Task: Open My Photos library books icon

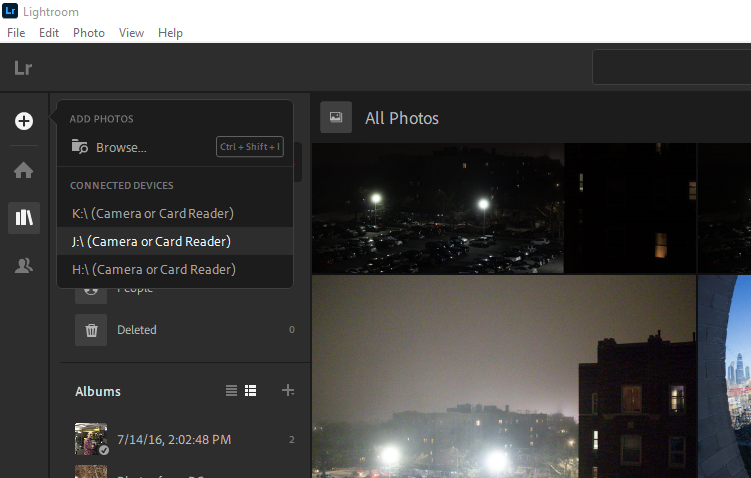Action: click(24, 218)
